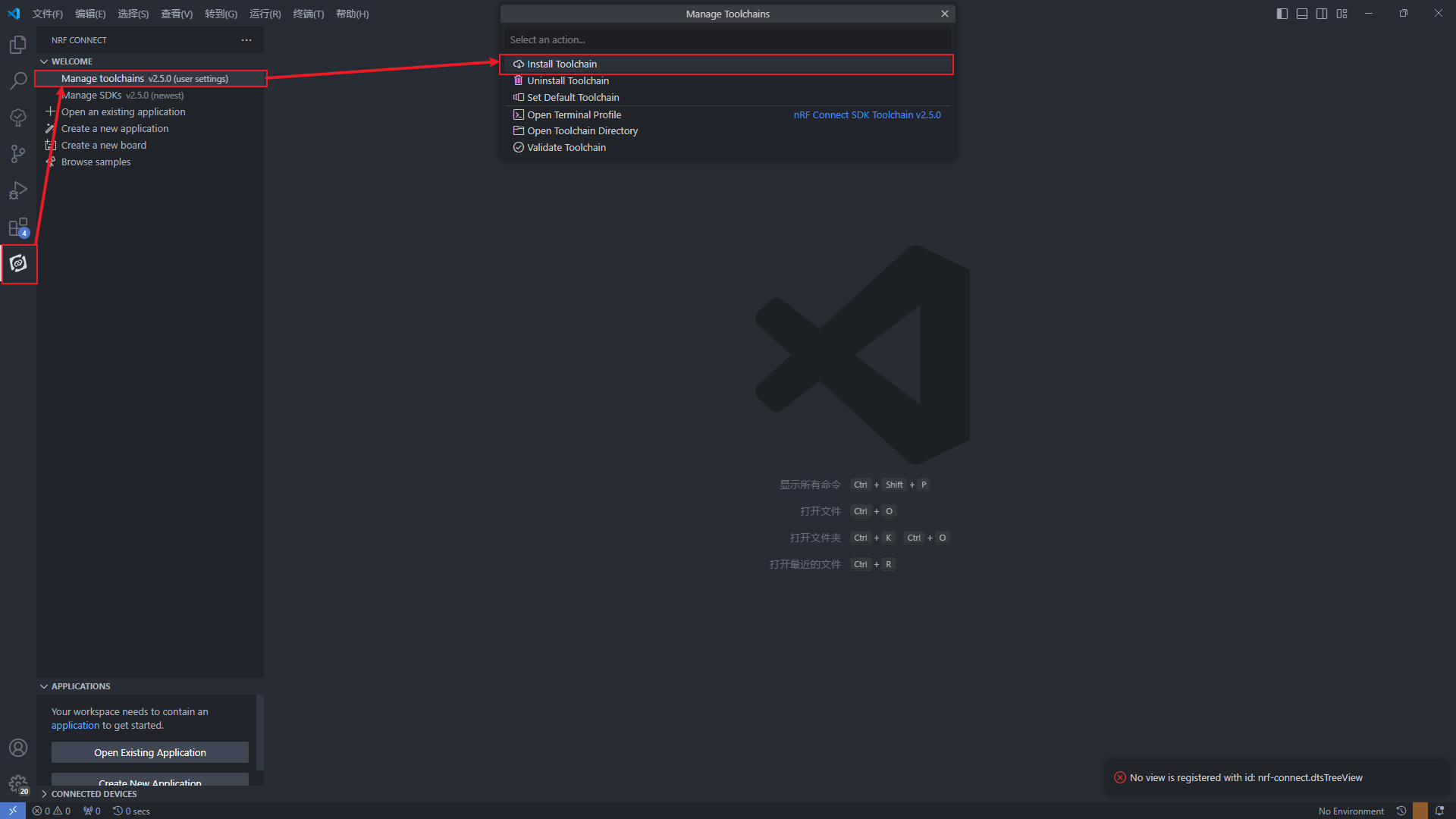This screenshot has width=1456, height=819.
Task: Open the Explorer view icon
Action: pyautogui.click(x=18, y=45)
